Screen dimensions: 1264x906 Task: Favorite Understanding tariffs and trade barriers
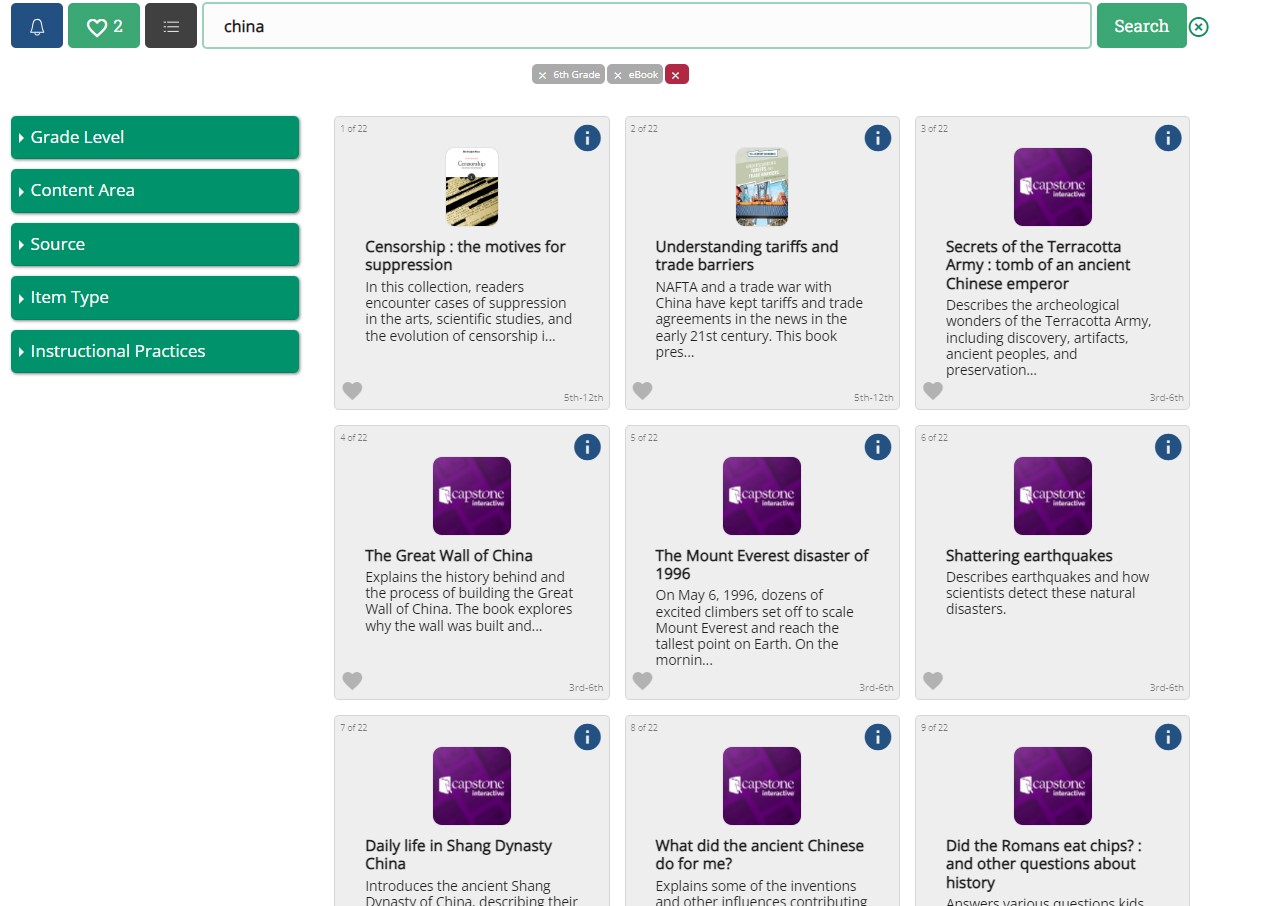click(642, 391)
